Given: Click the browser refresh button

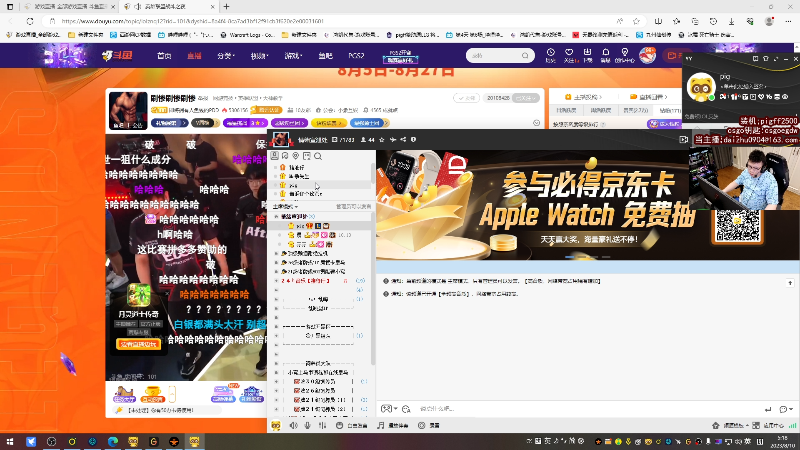Looking at the screenshot, I should pyautogui.click(x=30, y=21).
